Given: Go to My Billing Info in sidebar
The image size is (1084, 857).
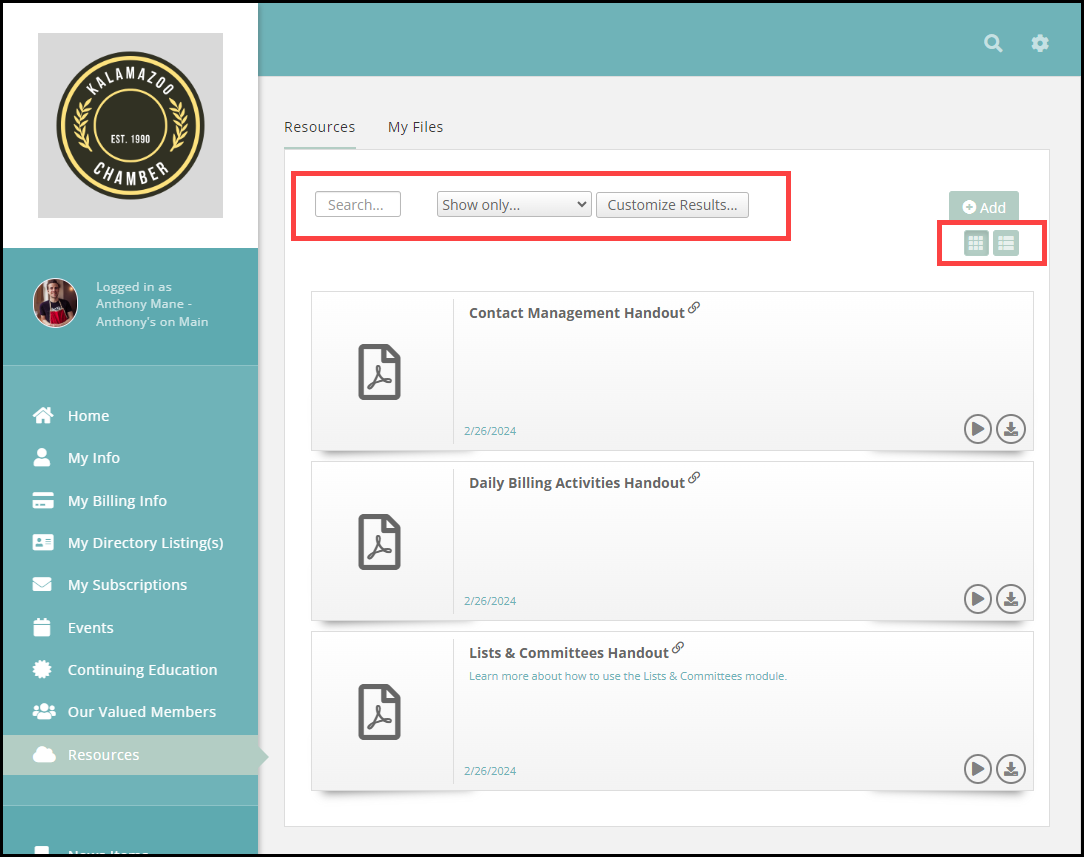Looking at the screenshot, I should click(x=117, y=500).
